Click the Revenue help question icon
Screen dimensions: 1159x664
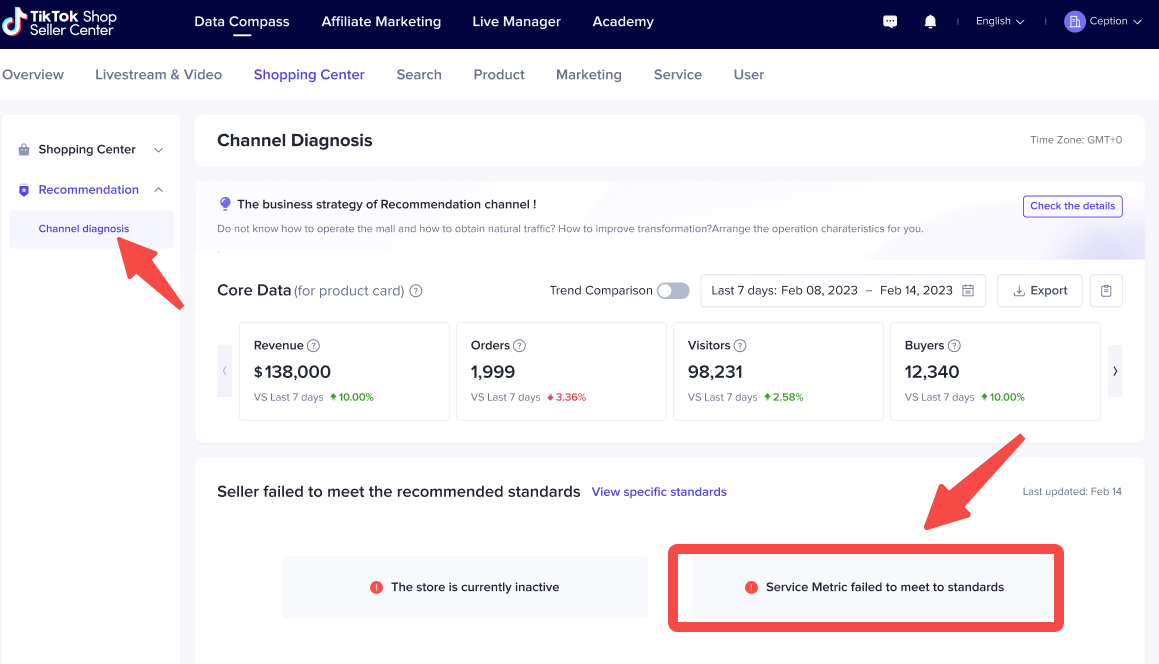313,346
